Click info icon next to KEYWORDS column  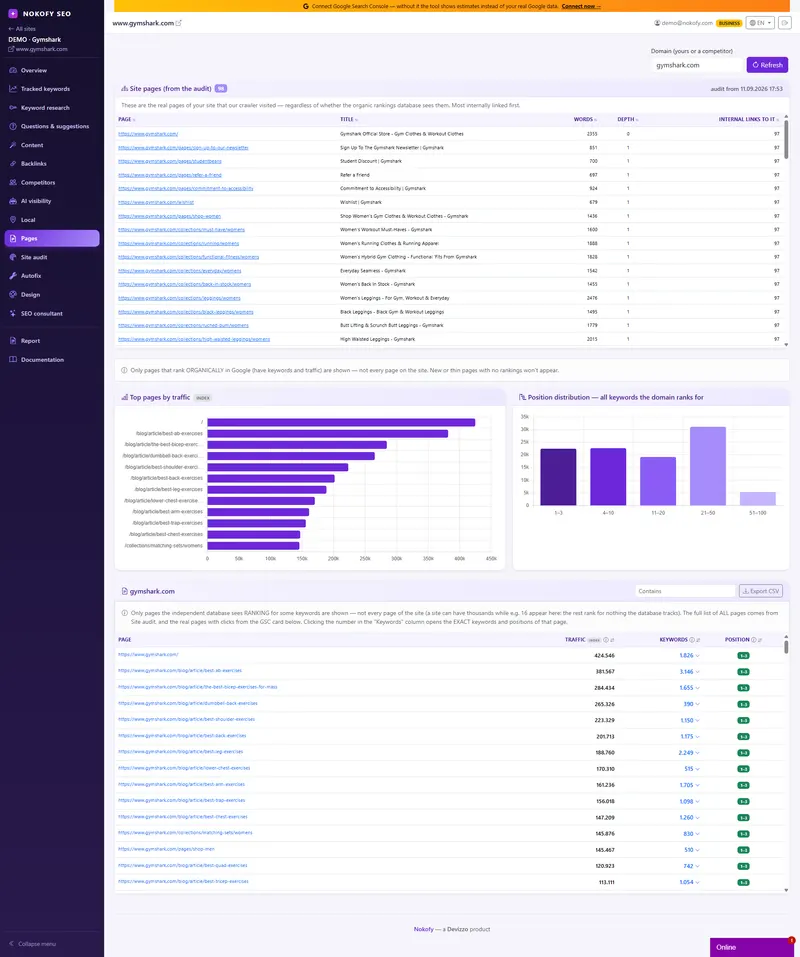coord(692,640)
